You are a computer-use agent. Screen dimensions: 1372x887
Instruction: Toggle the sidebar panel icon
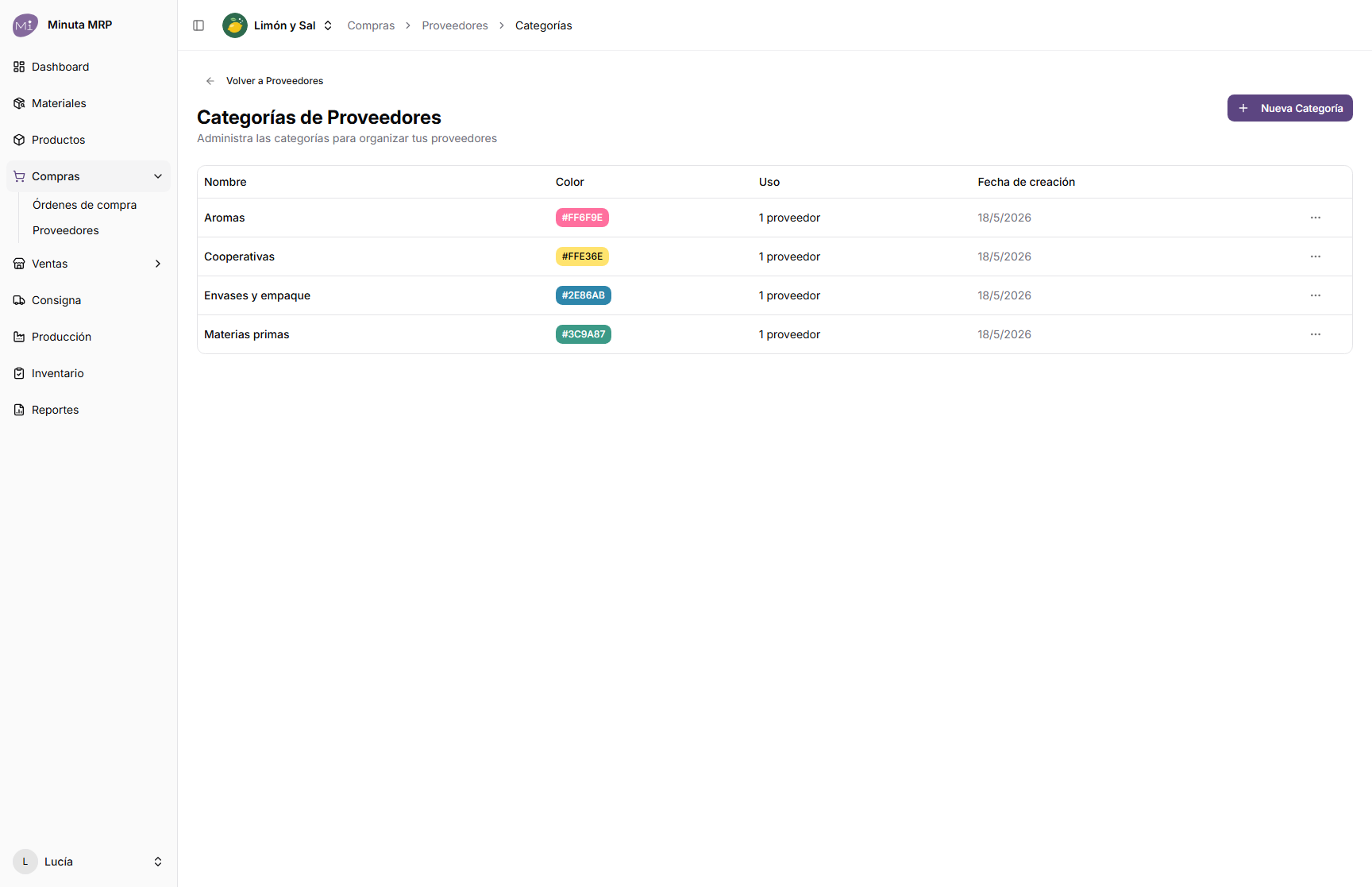(198, 25)
